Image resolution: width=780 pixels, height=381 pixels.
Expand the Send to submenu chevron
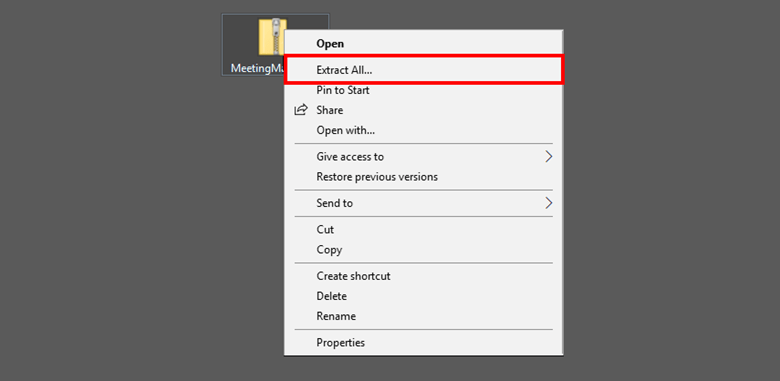[549, 203]
